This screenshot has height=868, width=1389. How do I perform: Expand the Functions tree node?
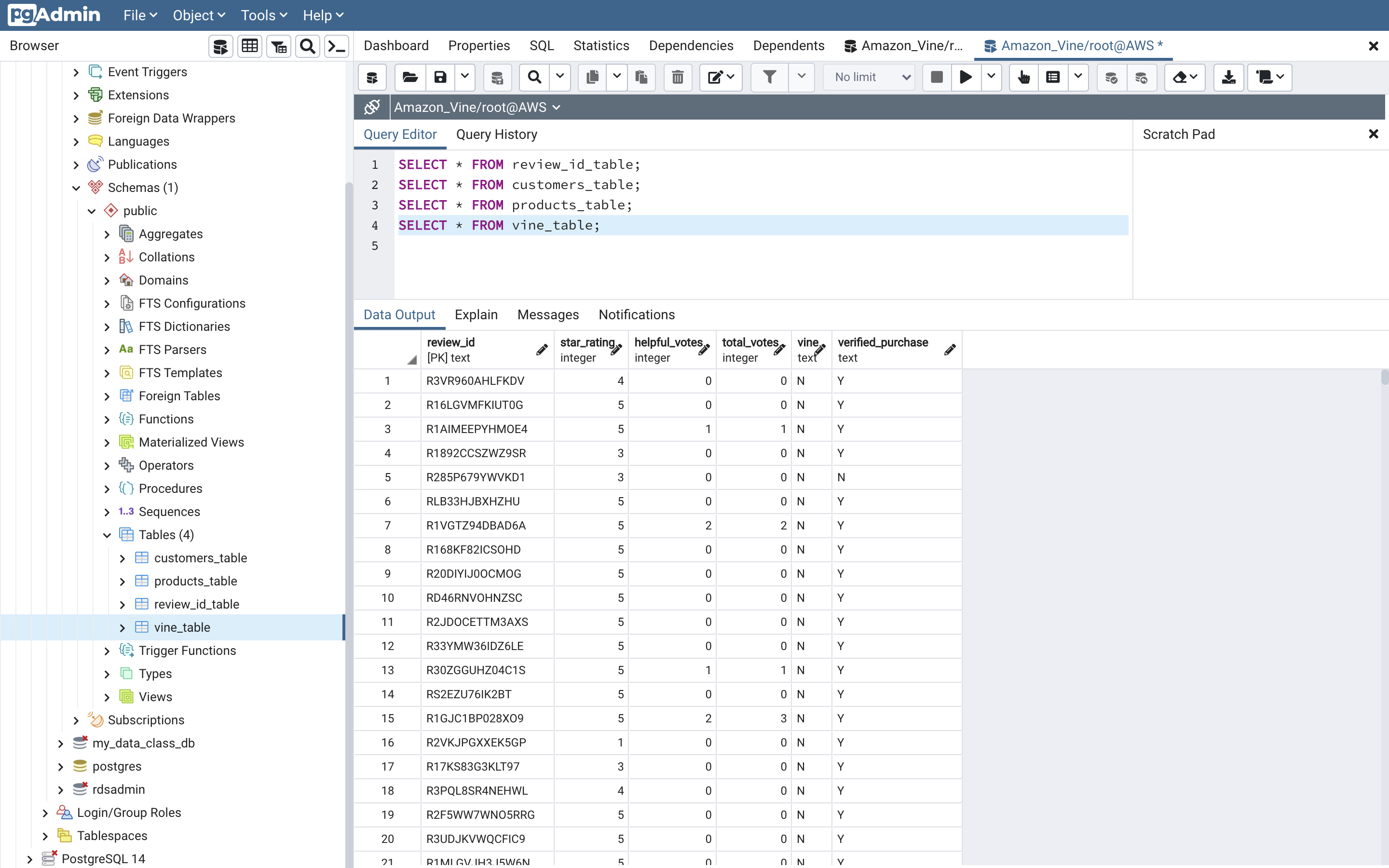107,420
